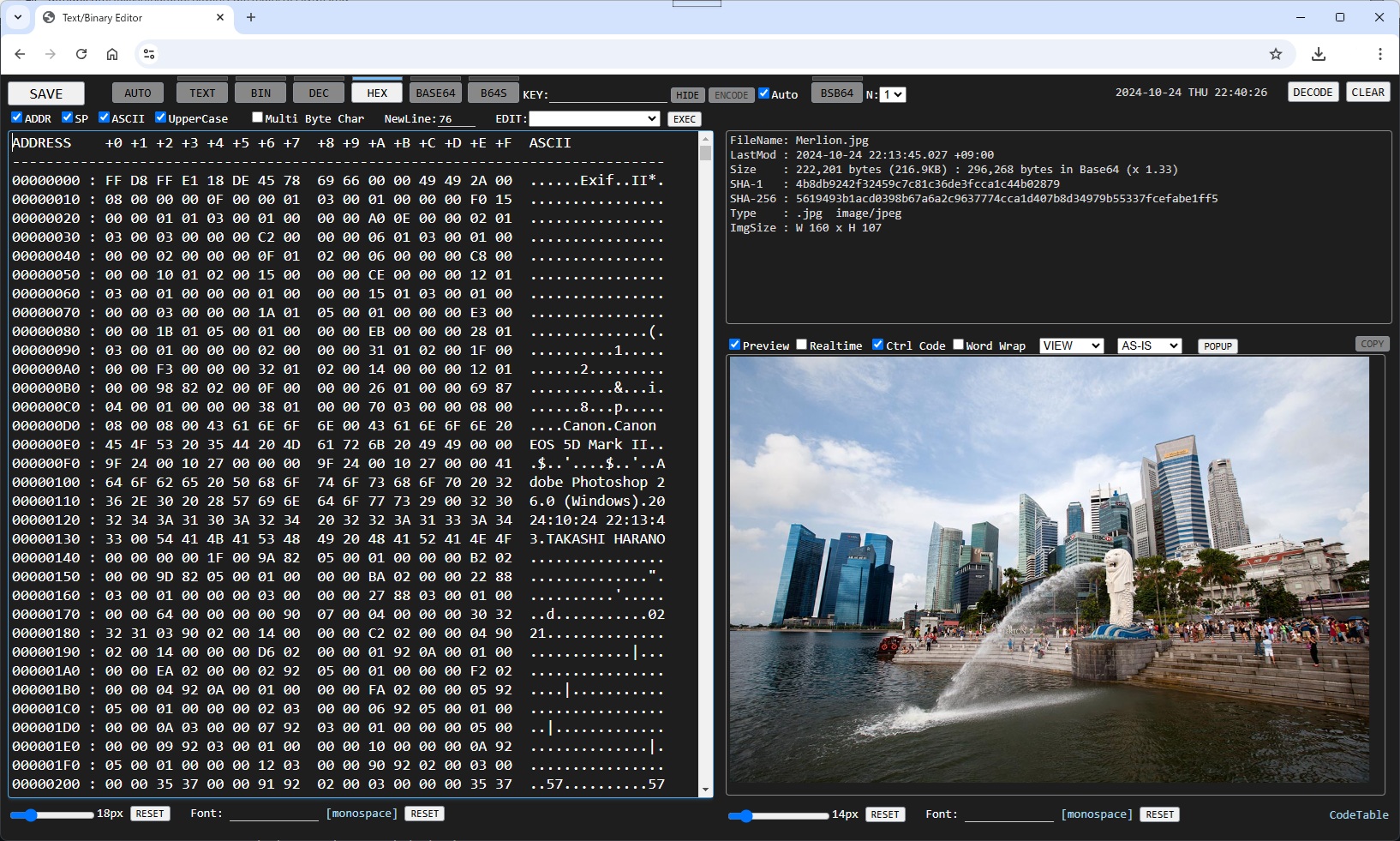The width and height of the screenshot is (1400, 841).
Task: Switch to AUTO display mode
Action: 137,93
